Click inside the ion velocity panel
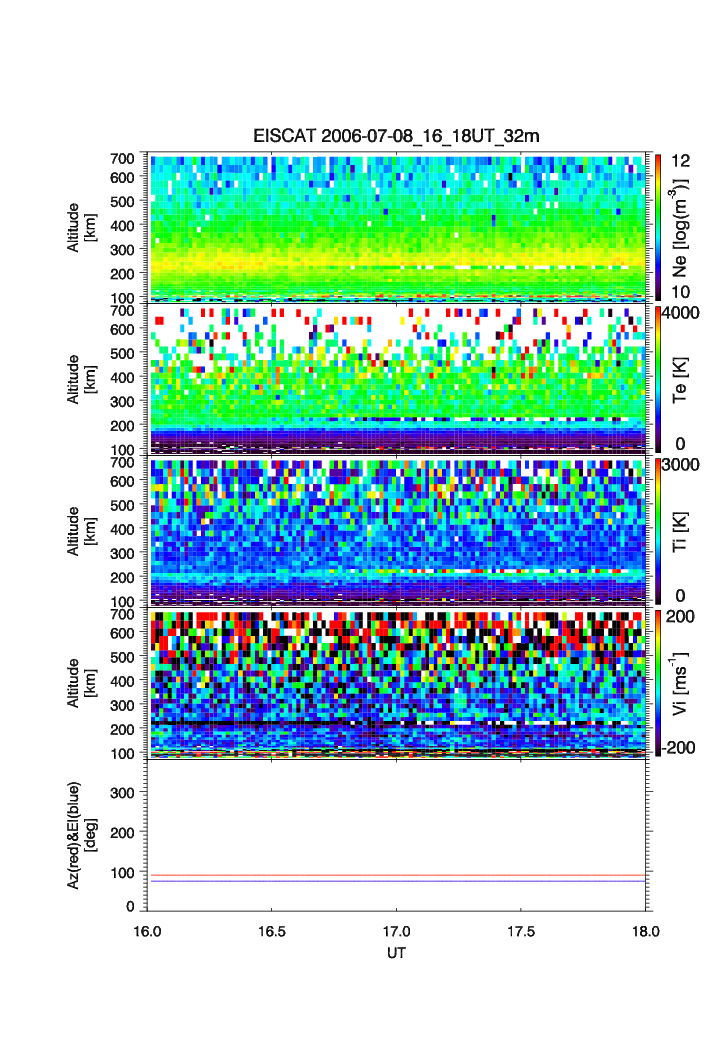 [399, 682]
